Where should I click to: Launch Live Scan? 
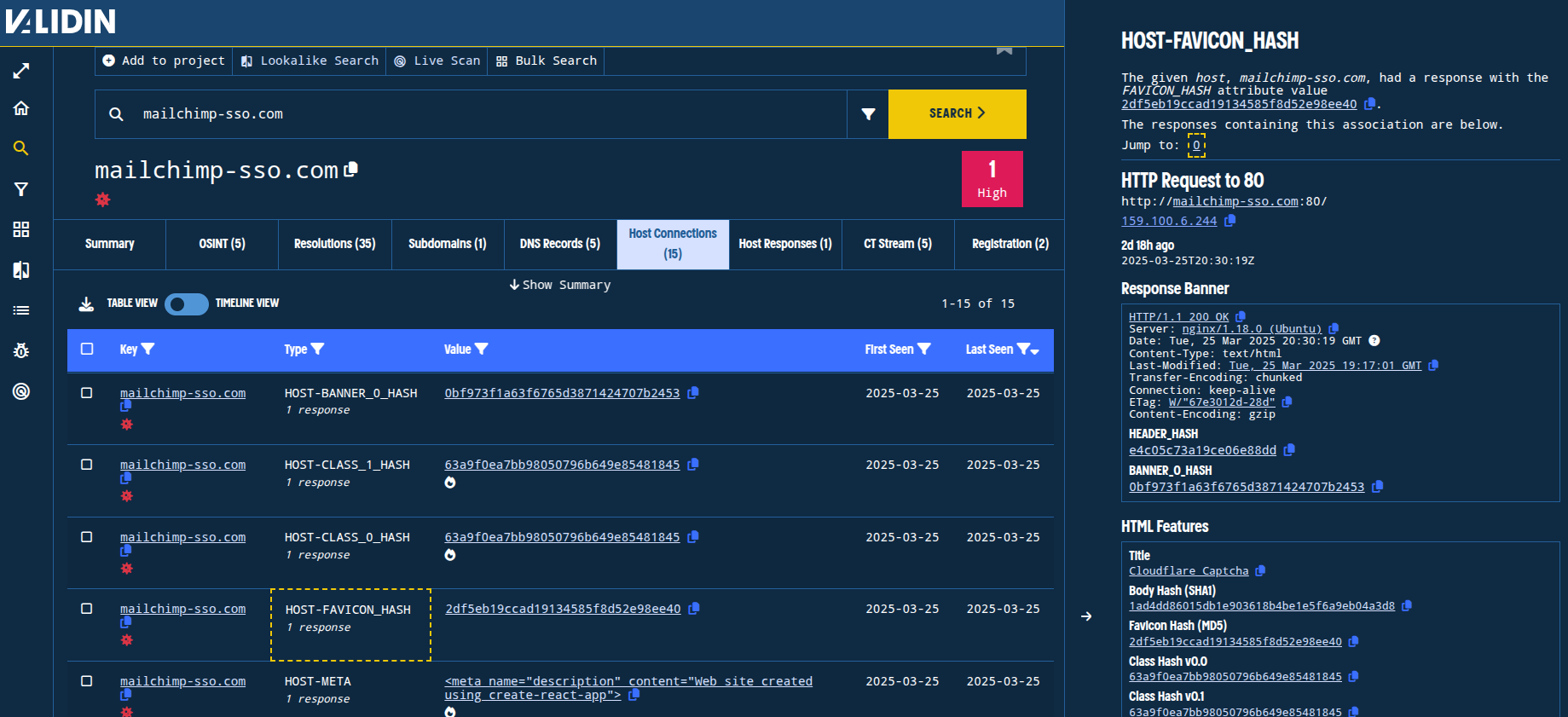tap(437, 61)
